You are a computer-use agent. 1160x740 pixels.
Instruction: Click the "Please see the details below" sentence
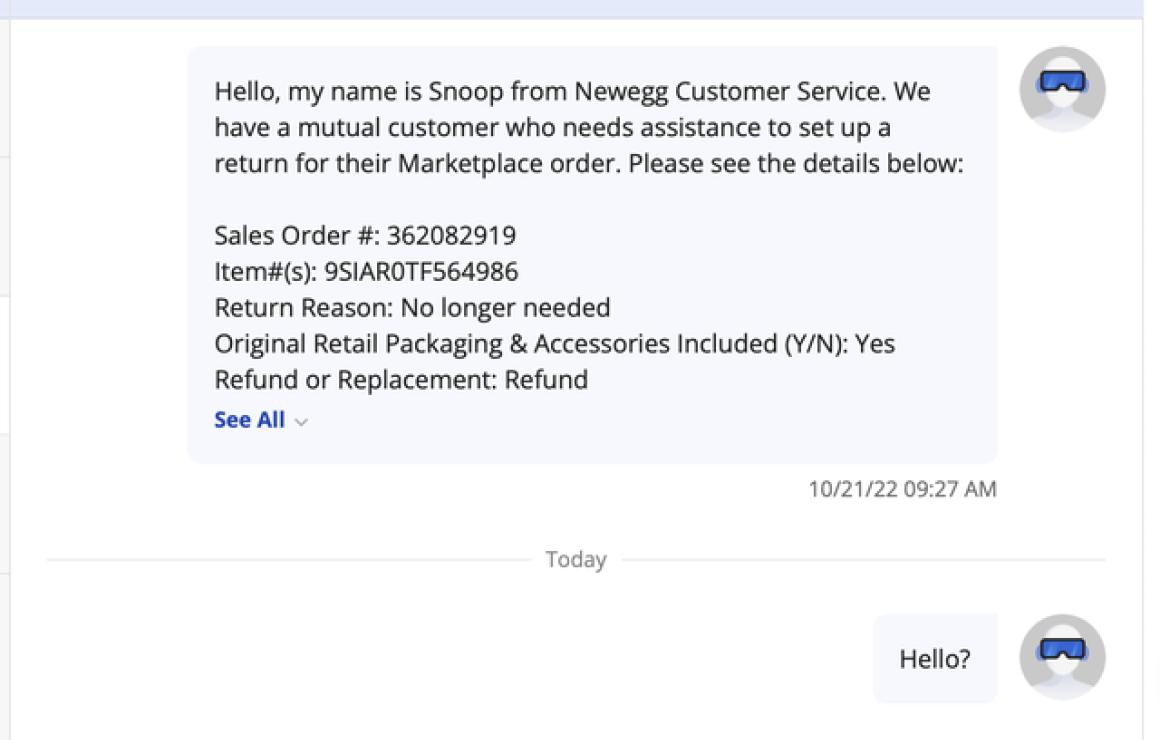[x=796, y=163]
